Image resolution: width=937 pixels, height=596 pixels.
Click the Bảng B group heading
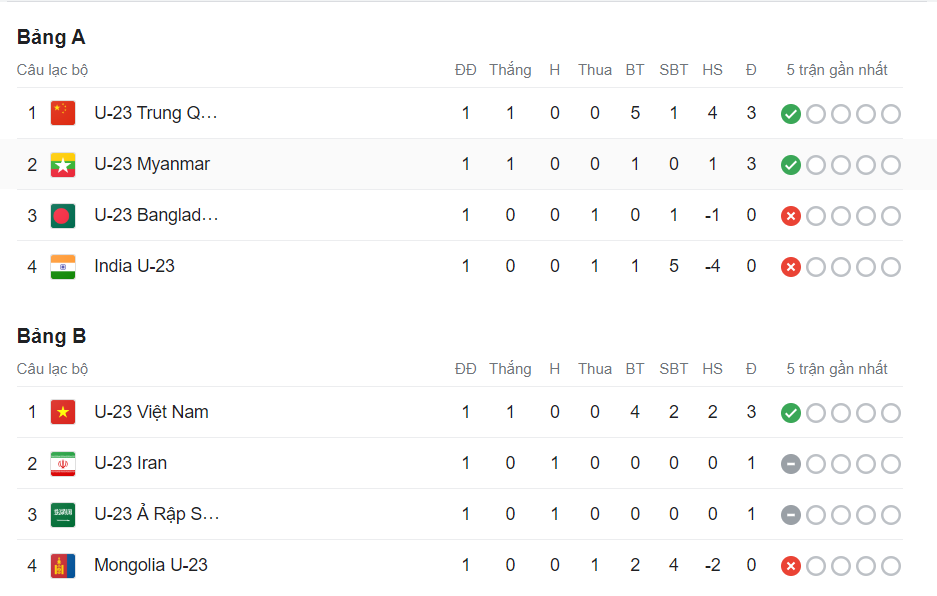click(51, 336)
